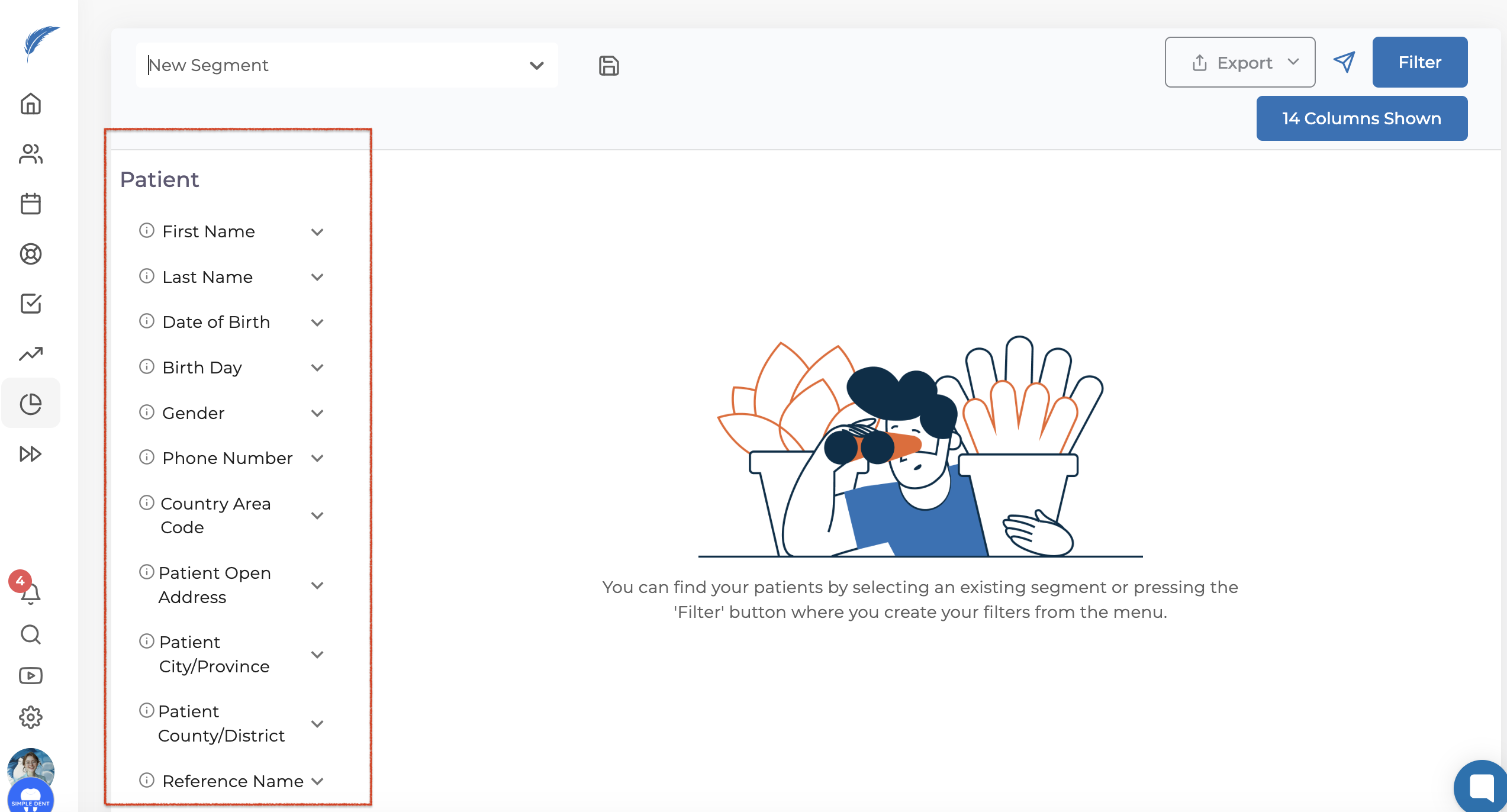
Task: Open the Tasks checkmark icon
Action: 31,304
